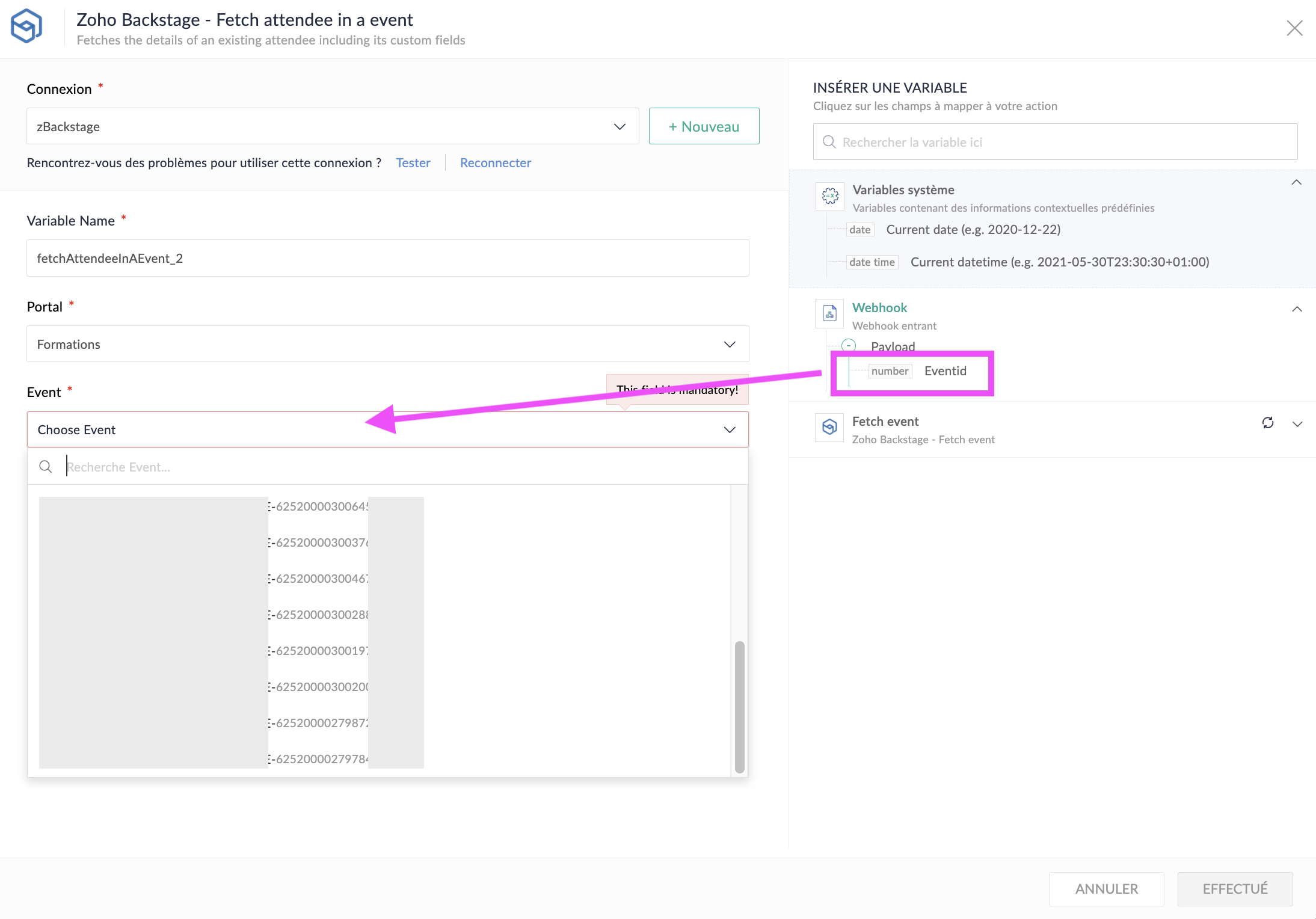
Task: Toggle the Choose Event dropdown
Action: [730, 429]
